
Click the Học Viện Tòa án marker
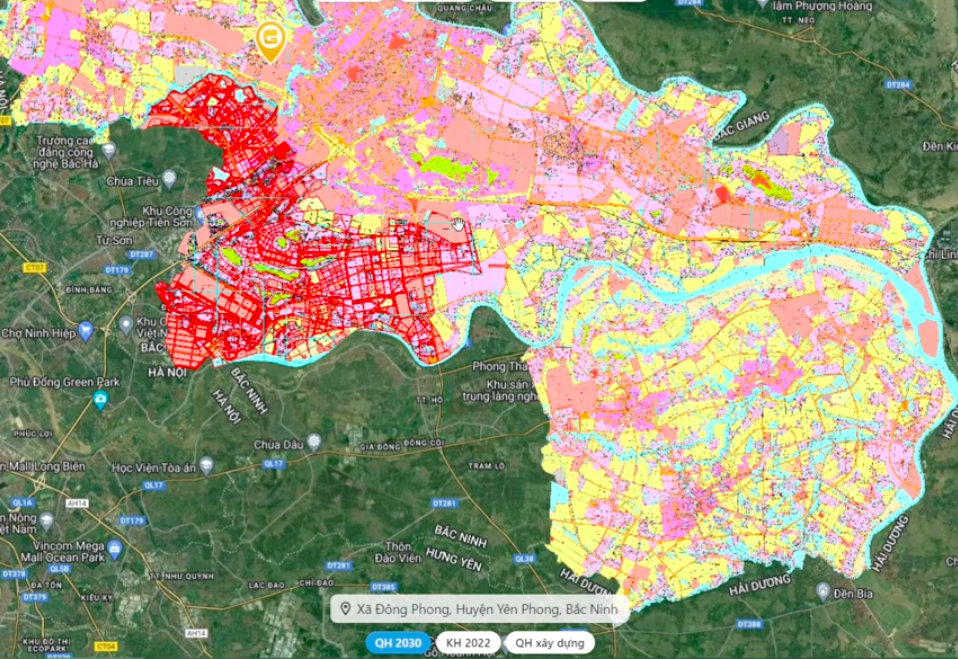(206, 466)
